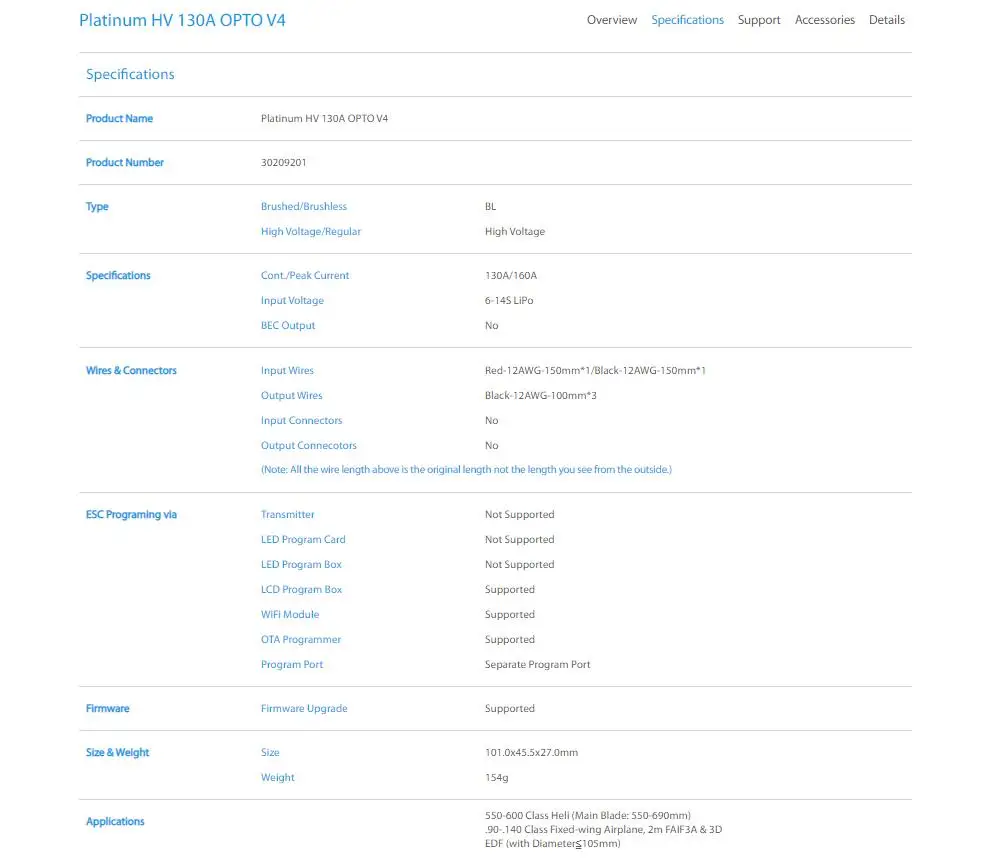Click the Output Connecotors field label
Viewport: 1000px width, 859px height.
click(x=309, y=445)
